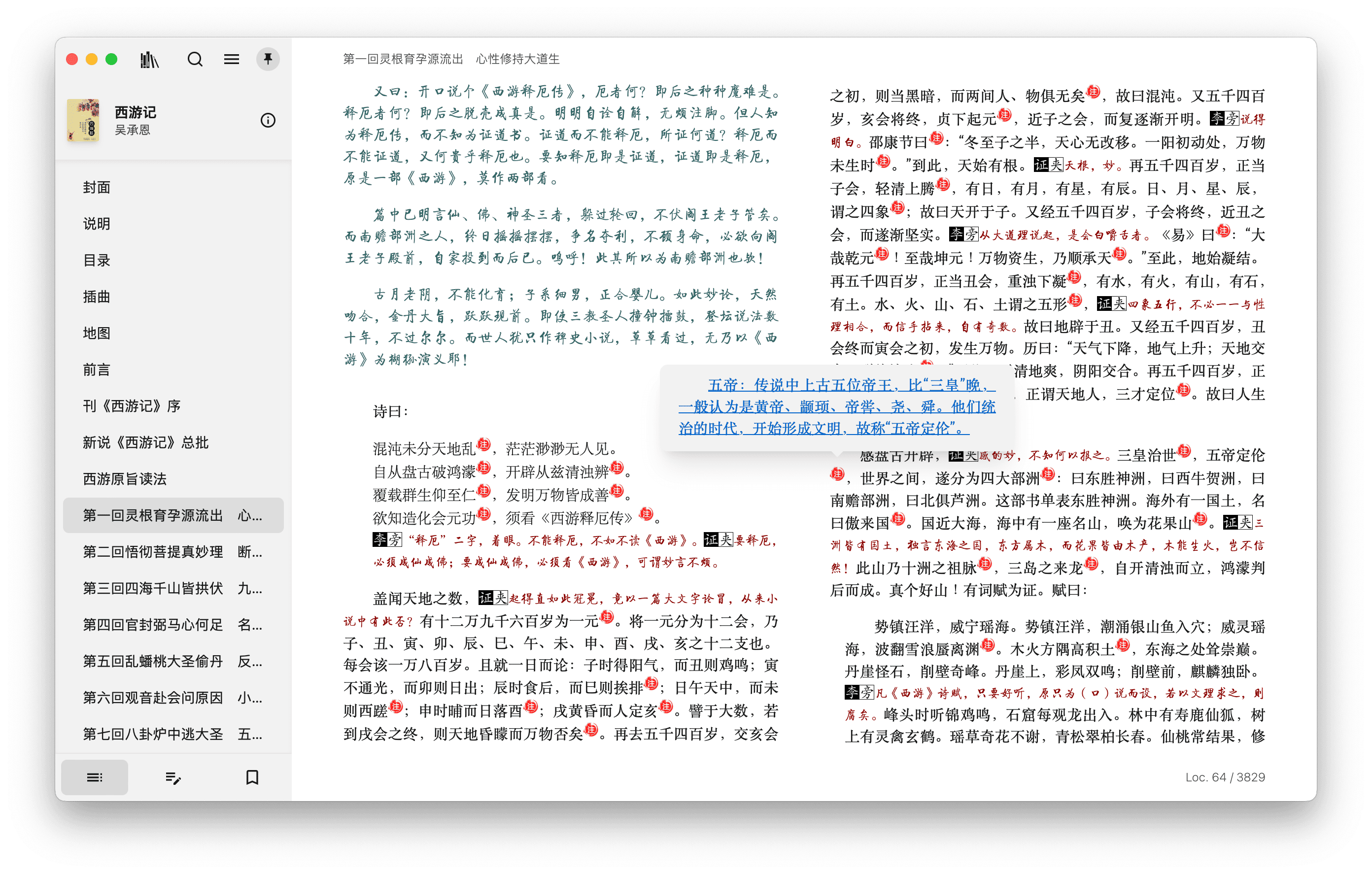The image size is (1372, 874).
Task: Open the library view
Action: (x=149, y=59)
